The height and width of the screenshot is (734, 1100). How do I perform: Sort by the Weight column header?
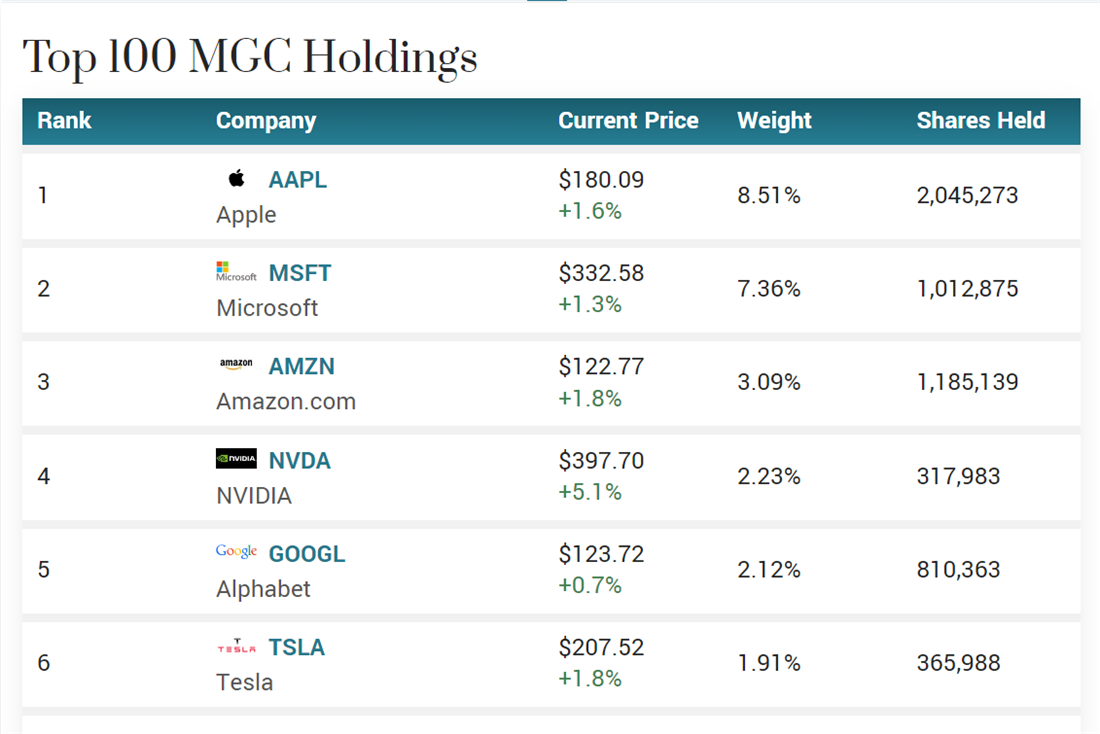[x=774, y=121]
